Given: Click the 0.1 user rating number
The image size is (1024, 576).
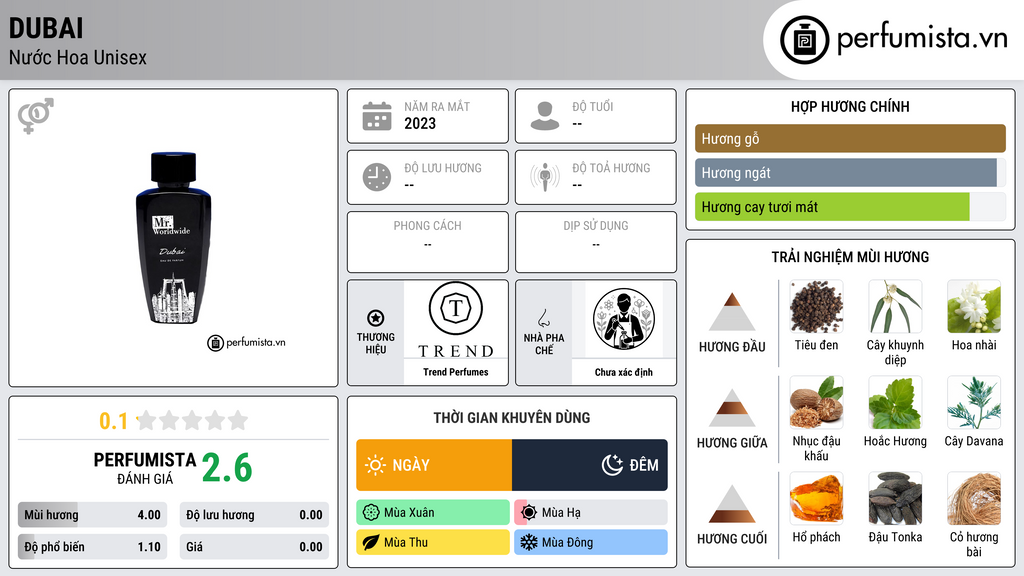Looking at the screenshot, I should coord(114,421).
